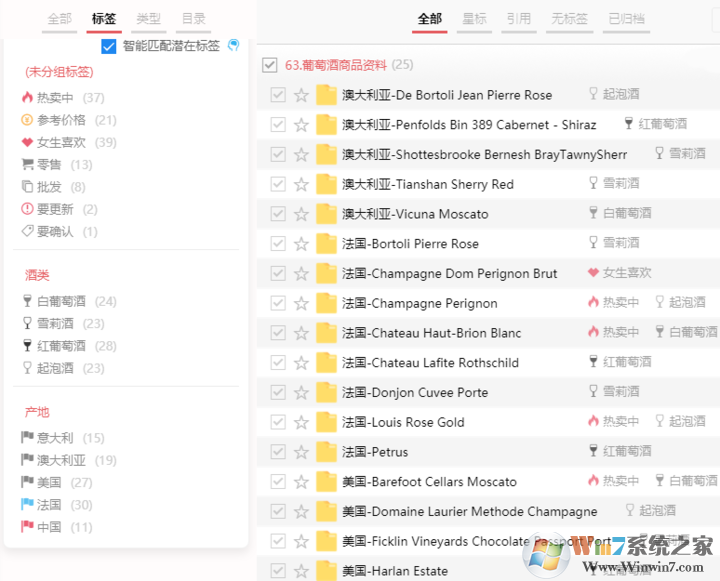Image resolution: width=720 pixels, height=581 pixels.
Task: Star the Tianshan Sherry Red item
Action: (301, 184)
